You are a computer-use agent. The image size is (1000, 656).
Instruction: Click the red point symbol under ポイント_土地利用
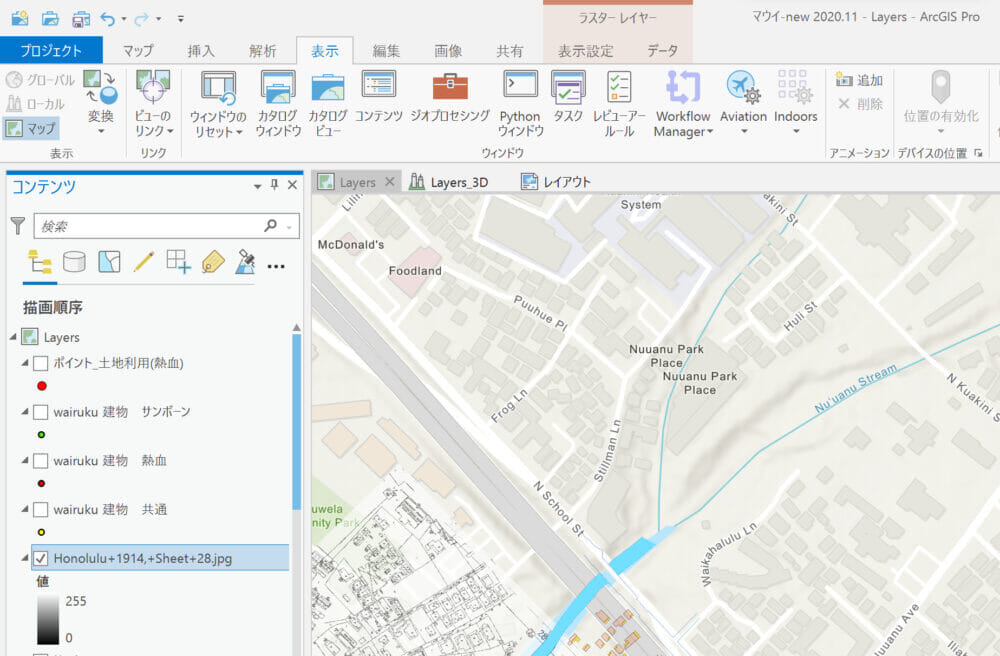(42, 386)
